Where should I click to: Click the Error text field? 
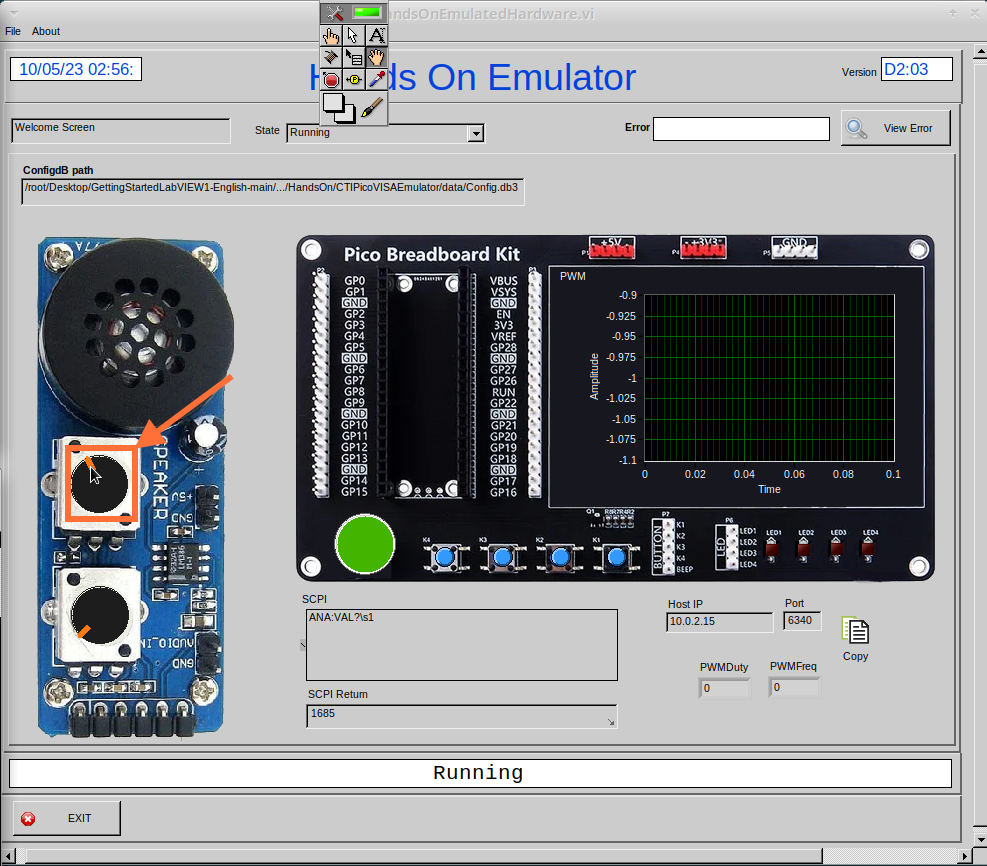(x=741, y=128)
